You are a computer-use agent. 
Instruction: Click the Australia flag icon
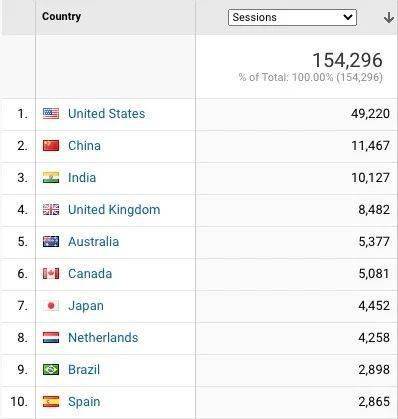51,242
